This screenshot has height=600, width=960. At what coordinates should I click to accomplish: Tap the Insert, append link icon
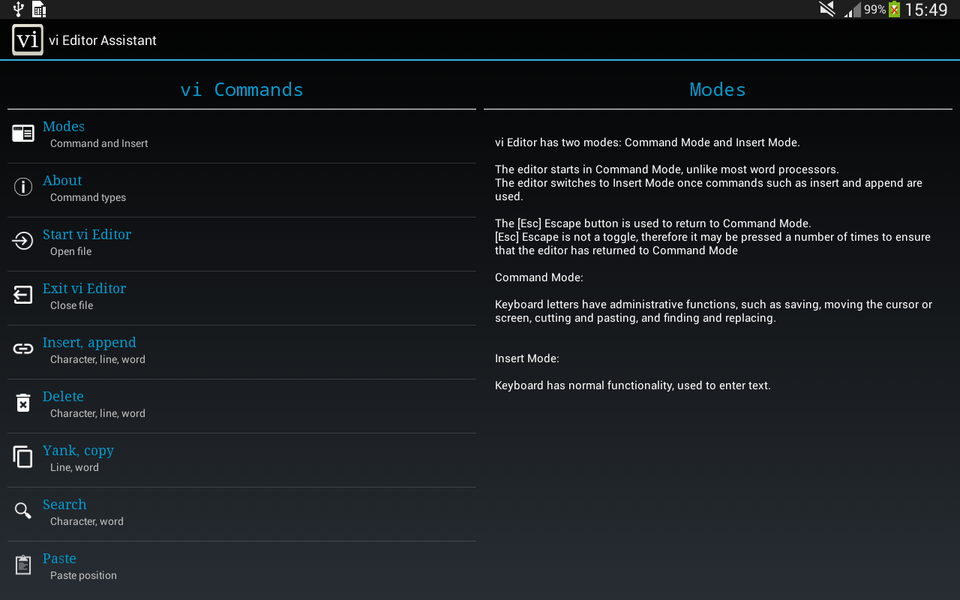pos(23,349)
